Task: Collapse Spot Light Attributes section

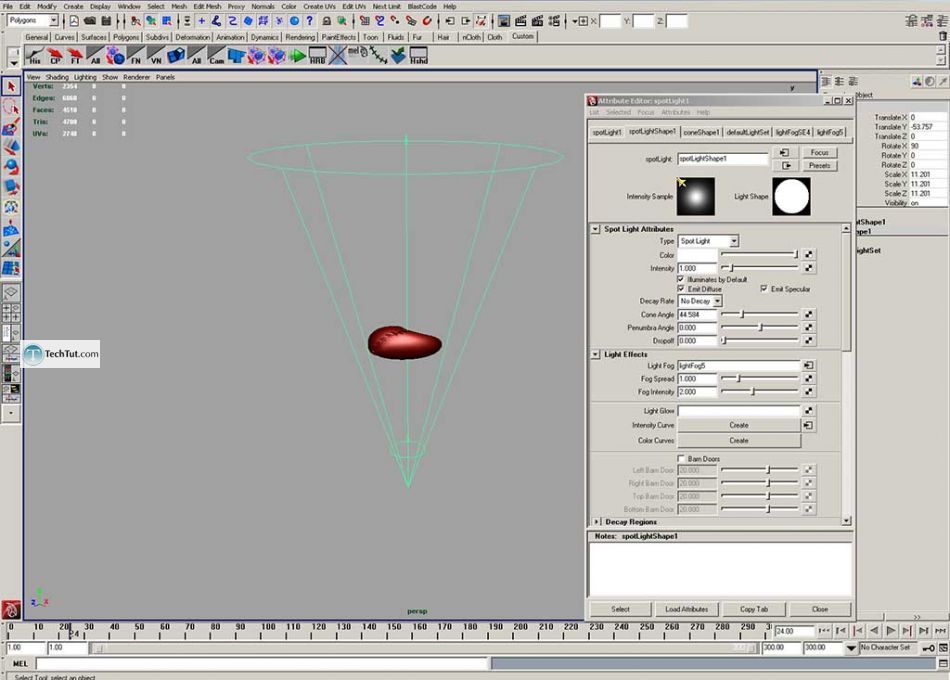Action: (595, 229)
